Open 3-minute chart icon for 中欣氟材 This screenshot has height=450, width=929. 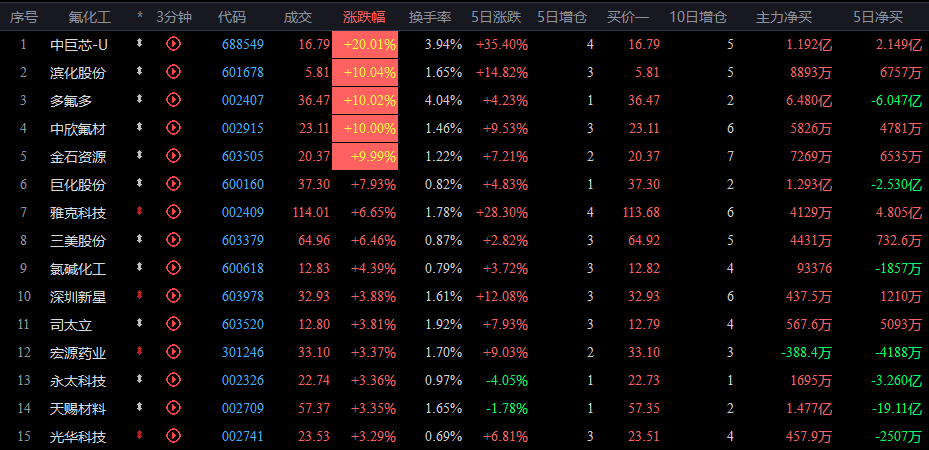click(x=173, y=127)
